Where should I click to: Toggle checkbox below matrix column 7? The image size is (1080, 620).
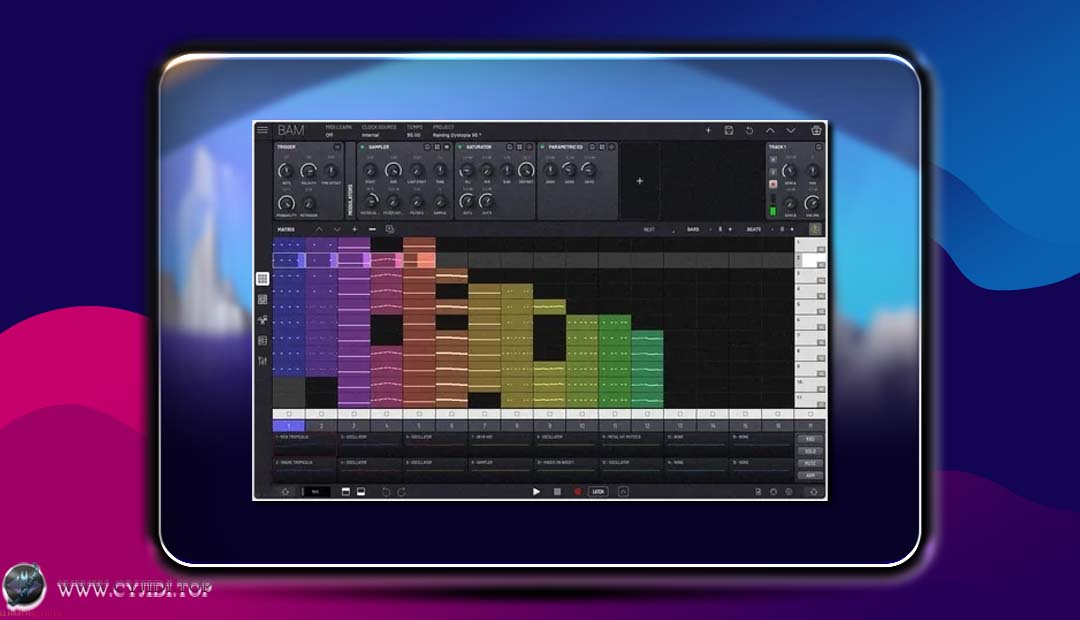point(484,414)
